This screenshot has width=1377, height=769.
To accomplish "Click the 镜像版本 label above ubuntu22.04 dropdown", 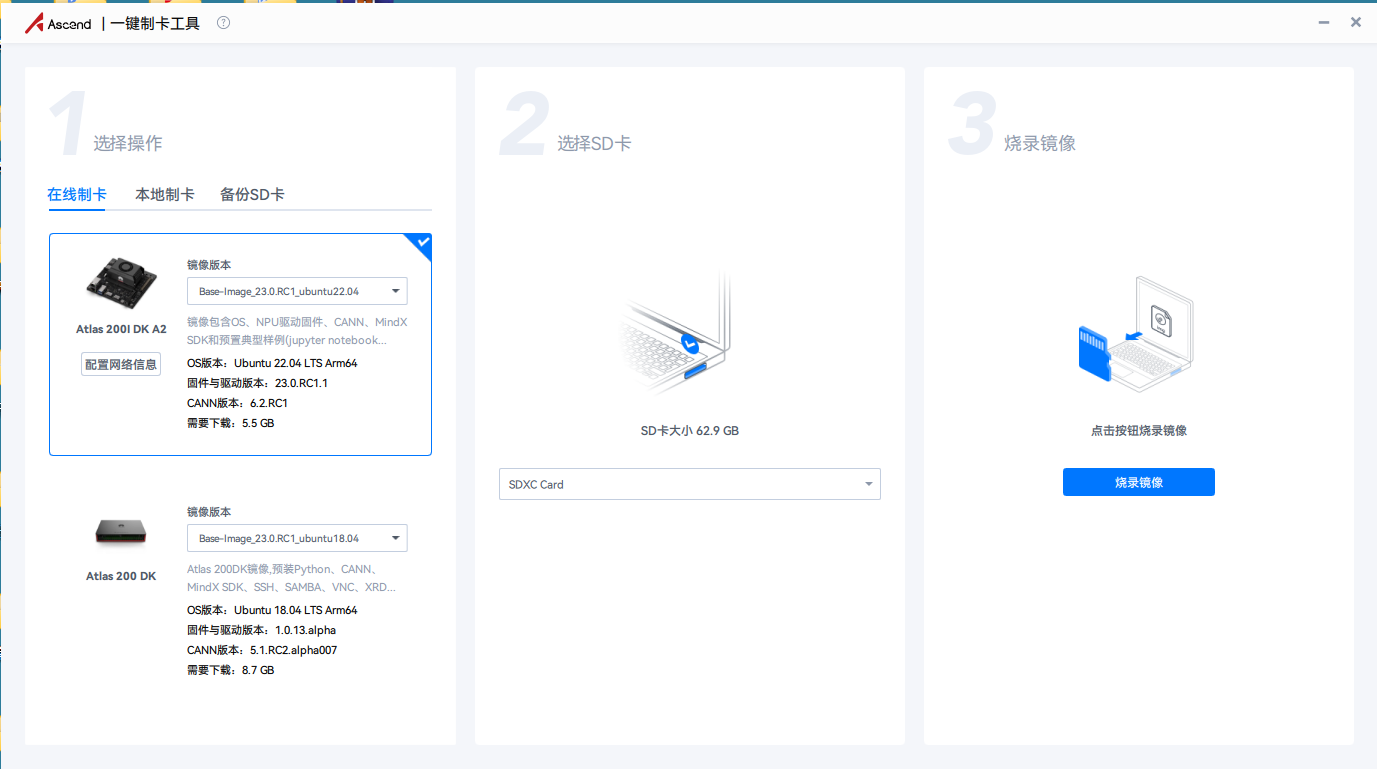I will 209,265.
